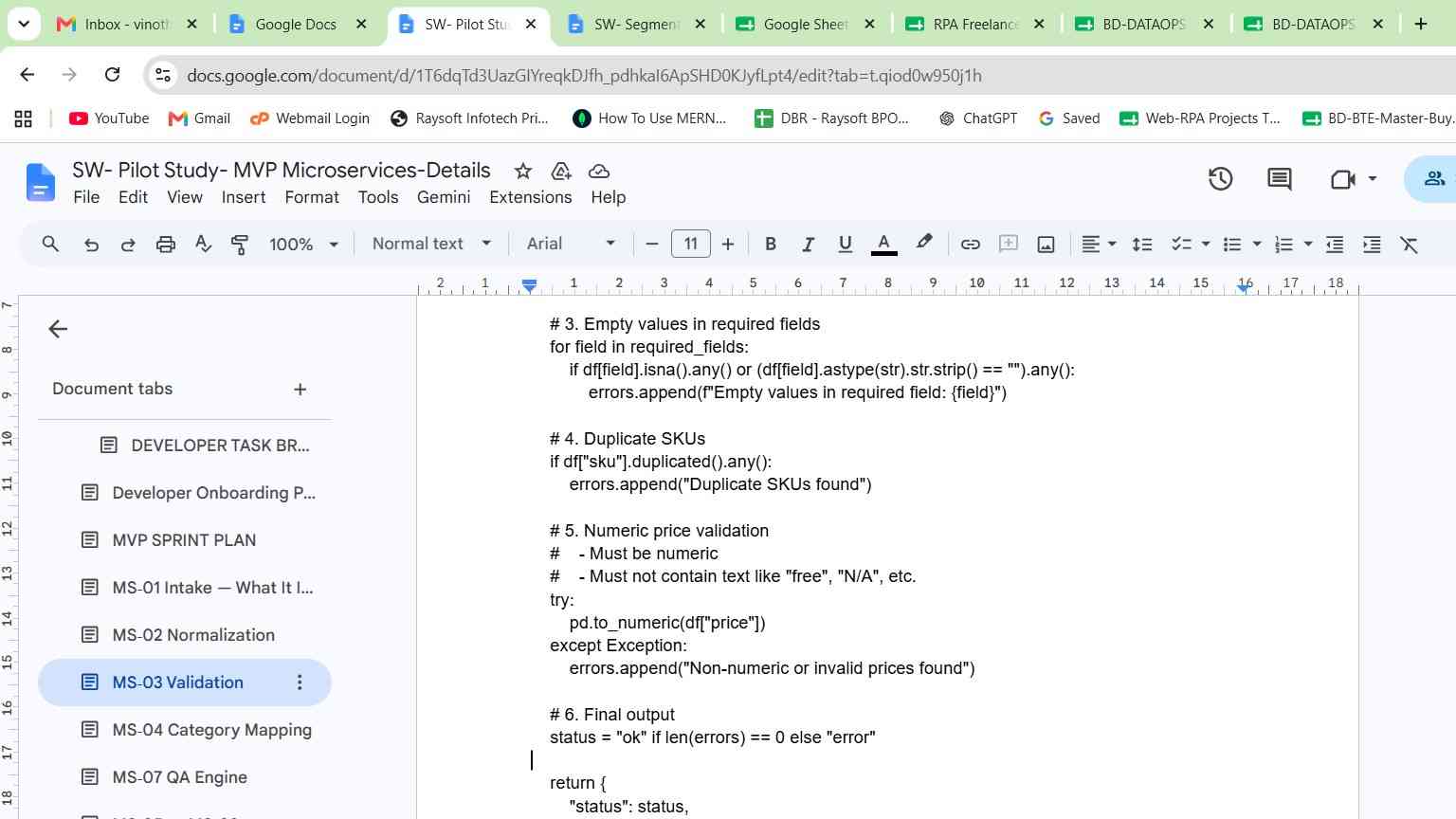The width and height of the screenshot is (1456, 819).
Task: Click the insert image icon
Action: [1046, 245]
